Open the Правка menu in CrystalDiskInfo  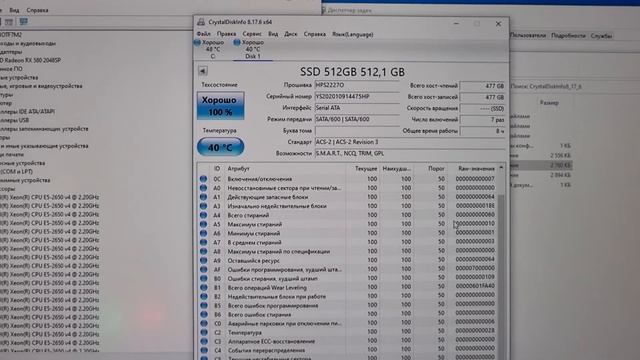[x=226, y=34]
